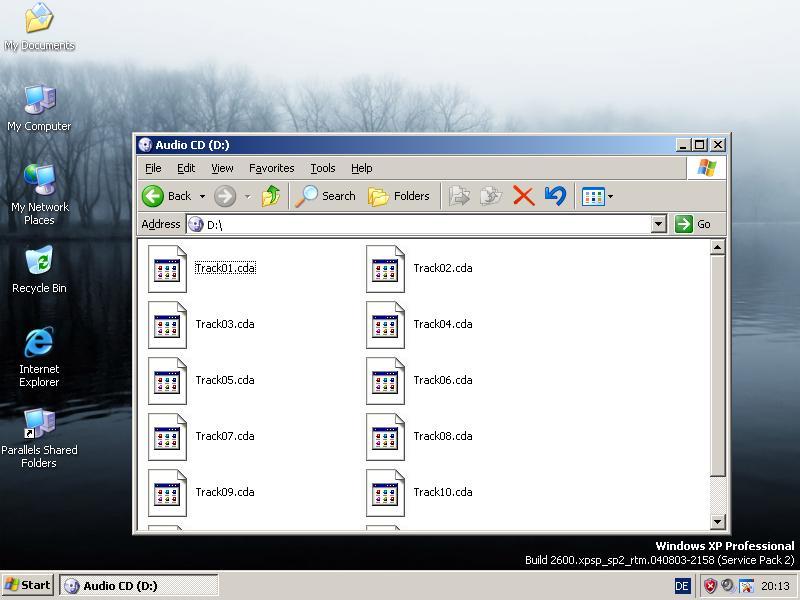Expand the Back history dropdown arrow
800x600 pixels.
pyautogui.click(x=202, y=197)
